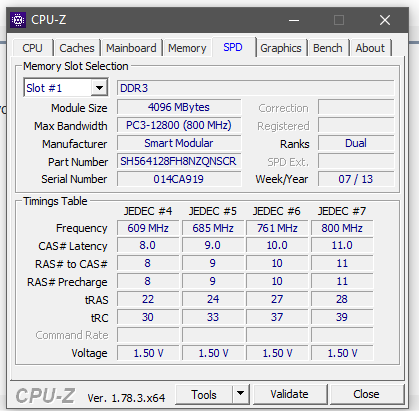Image resolution: width=419 pixels, height=411 pixels.
Task: Select the SPD tab
Action: pos(233,47)
